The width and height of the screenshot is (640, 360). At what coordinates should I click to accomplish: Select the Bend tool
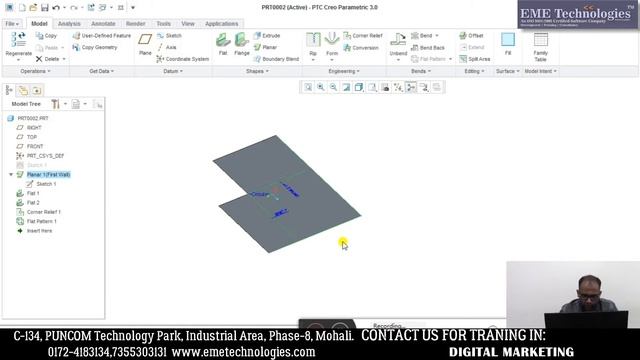(422, 36)
